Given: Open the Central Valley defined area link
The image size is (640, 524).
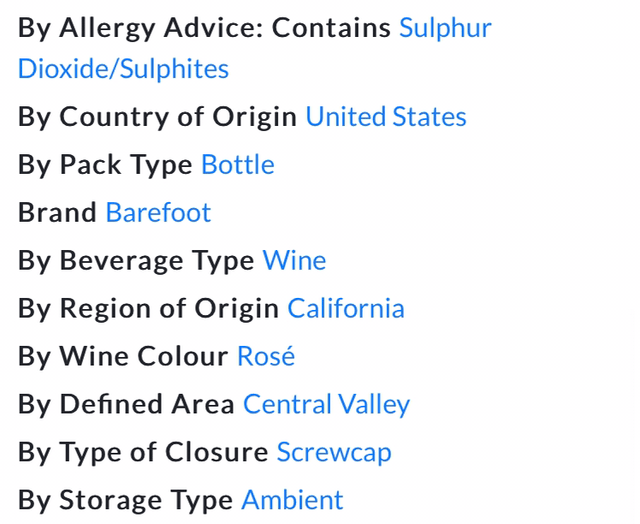Looking at the screenshot, I should click(326, 405).
